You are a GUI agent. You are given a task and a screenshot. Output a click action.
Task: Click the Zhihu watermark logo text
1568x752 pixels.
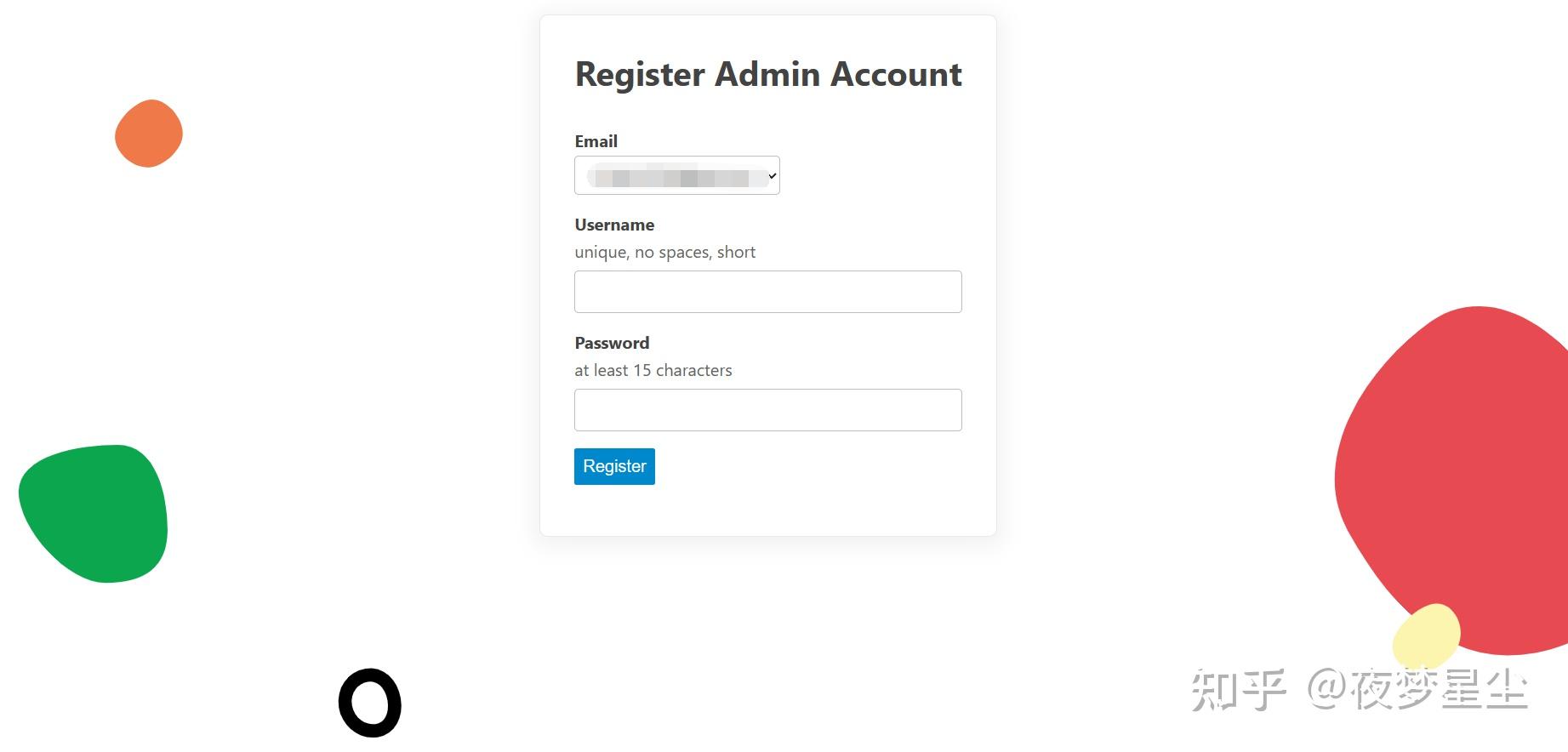(x=1239, y=690)
